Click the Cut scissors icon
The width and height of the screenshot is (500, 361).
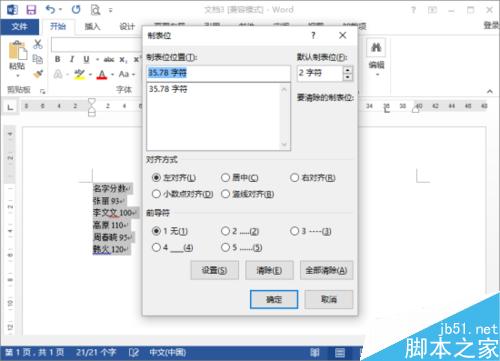pyautogui.click(x=38, y=44)
